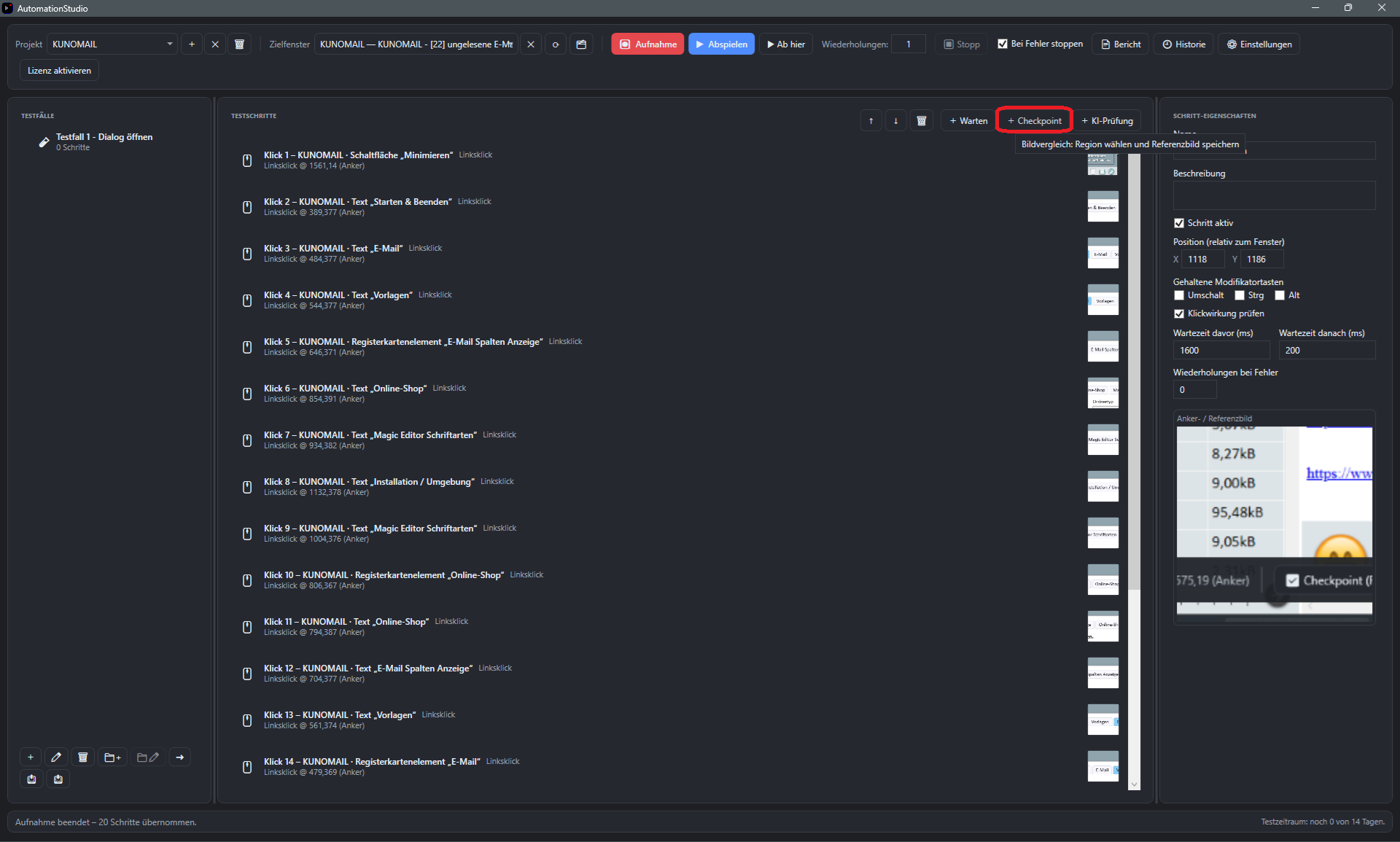This screenshot has height=842, width=1400.
Task: Add a Checkpoint step
Action: click(x=1034, y=121)
